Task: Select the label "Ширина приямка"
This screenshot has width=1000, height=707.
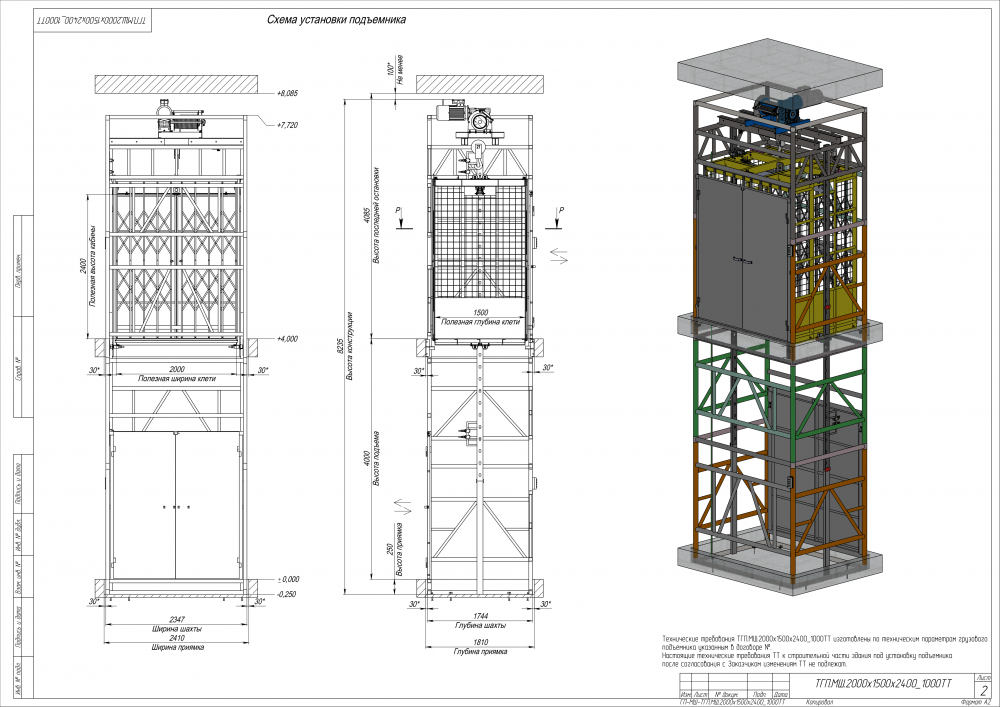Action: (x=177, y=647)
